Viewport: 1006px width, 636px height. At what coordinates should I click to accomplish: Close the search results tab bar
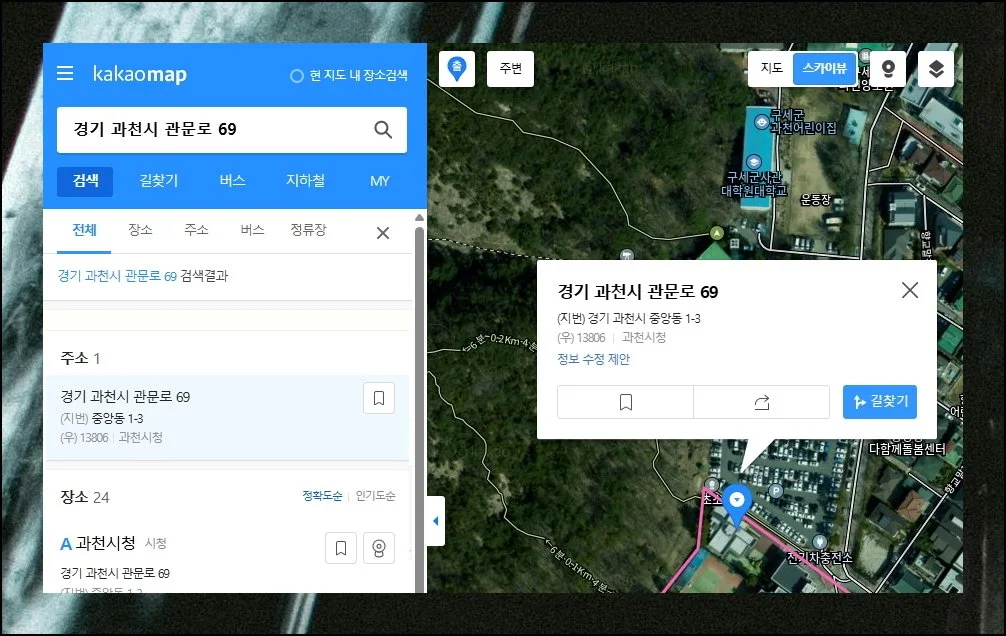point(382,233)
